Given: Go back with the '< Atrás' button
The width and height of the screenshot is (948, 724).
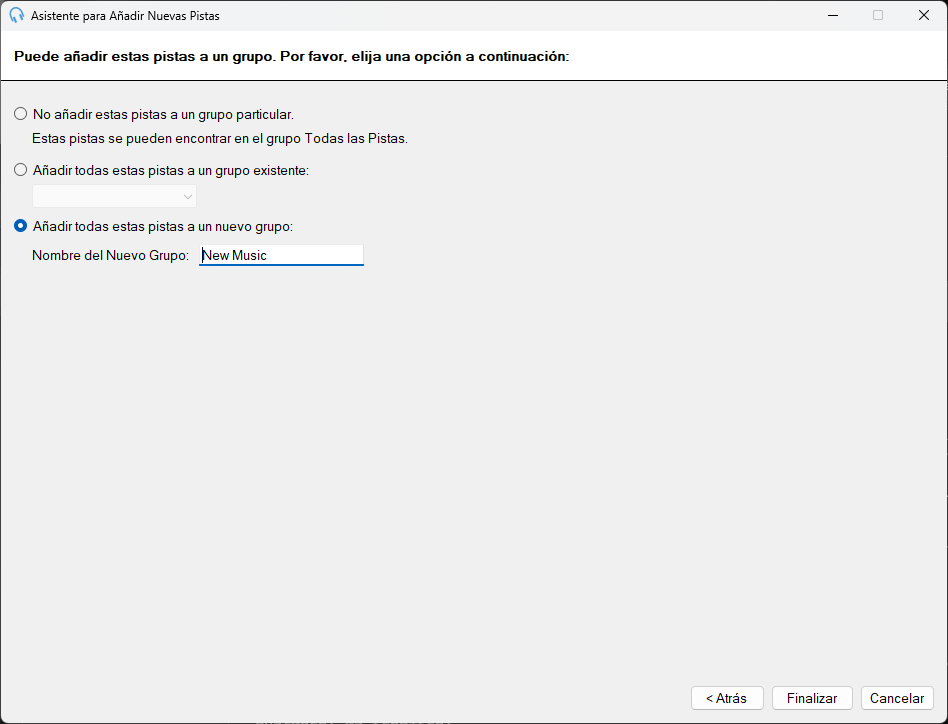Looking at the screenshot, I should 727,698.
